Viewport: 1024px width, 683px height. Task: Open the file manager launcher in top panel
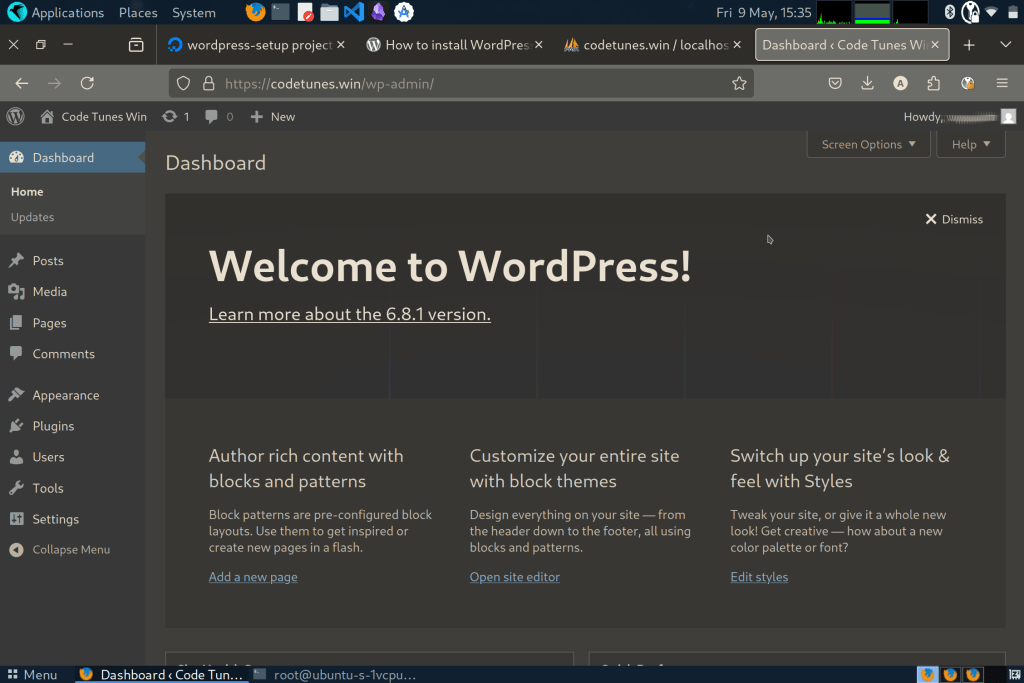point(329,12)
